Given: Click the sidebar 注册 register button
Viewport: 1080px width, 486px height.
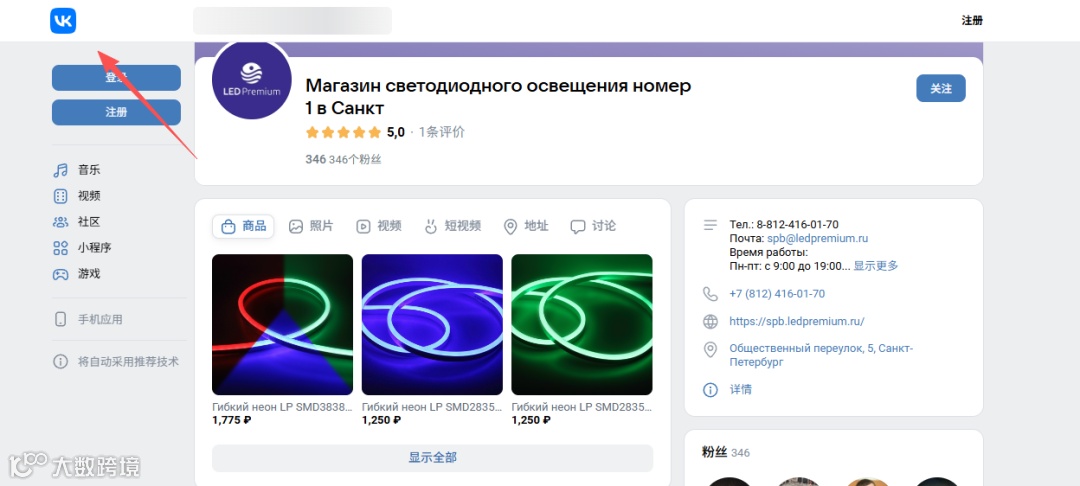Looking at the screenshot, I should [x=116, y=112].
